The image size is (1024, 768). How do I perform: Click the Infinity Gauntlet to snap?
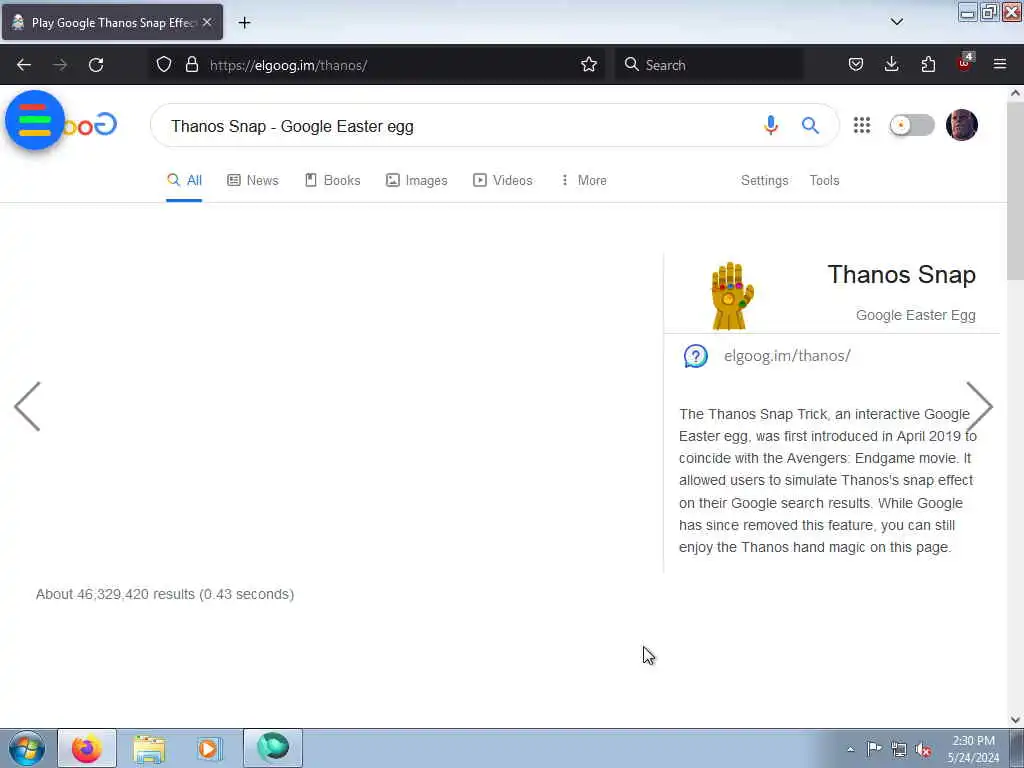[732, 296]
